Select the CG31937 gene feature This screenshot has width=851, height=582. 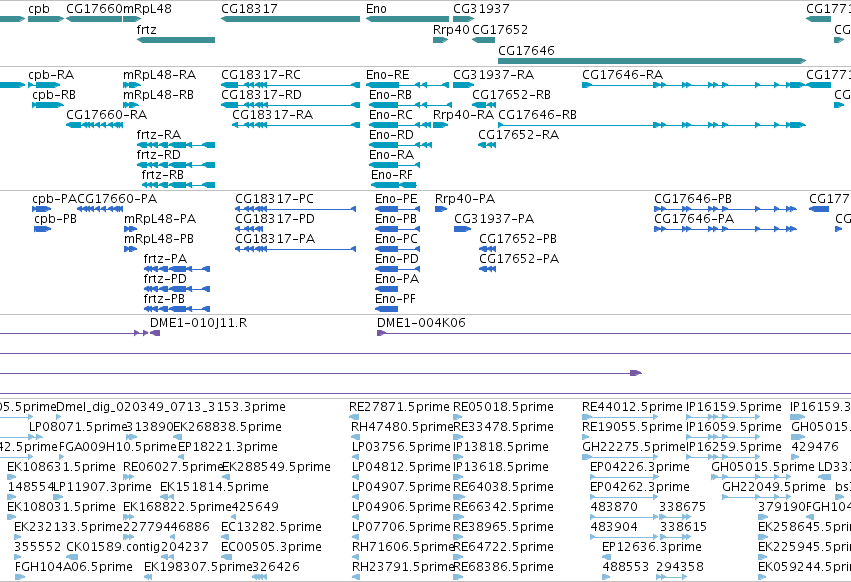(463, 19)
